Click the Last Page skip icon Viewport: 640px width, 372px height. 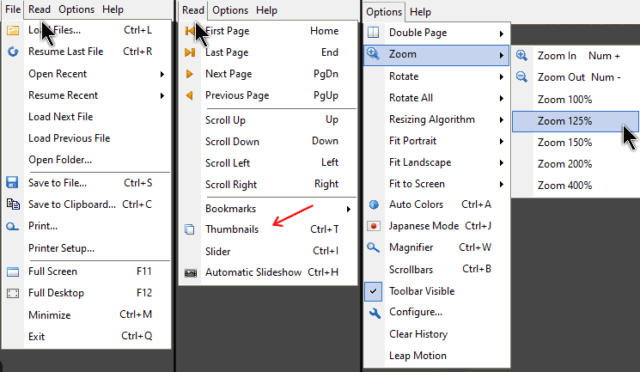[190, 52]
